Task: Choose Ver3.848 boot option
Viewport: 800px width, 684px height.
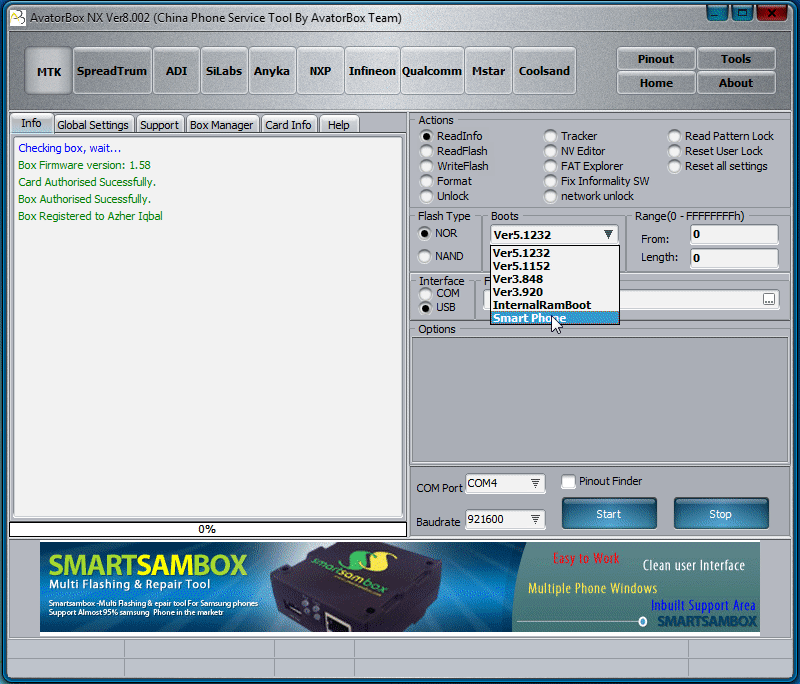Action: click(555, 279)
